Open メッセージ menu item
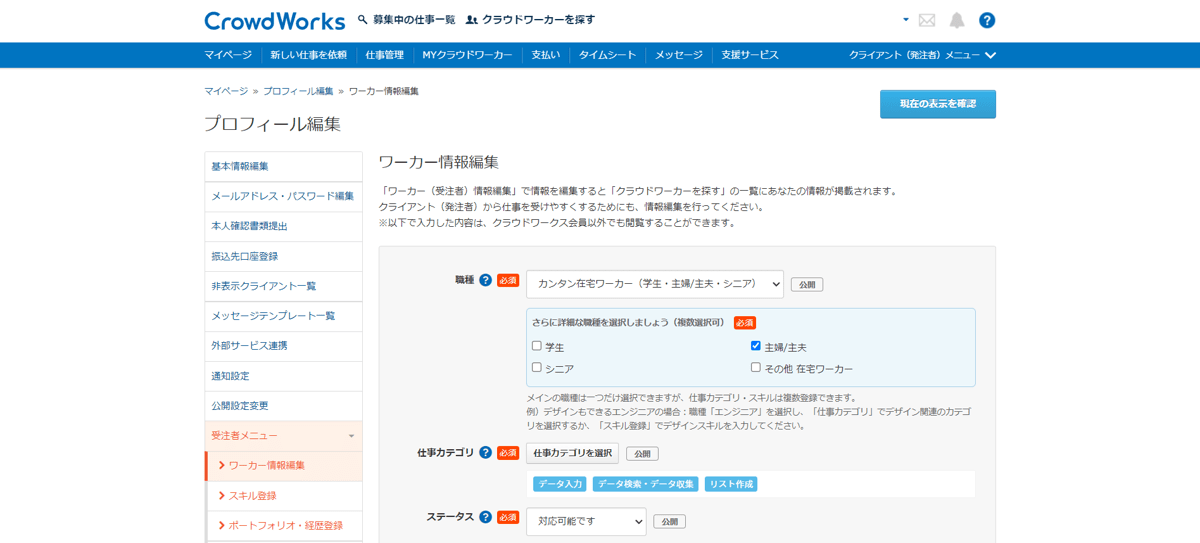 [x=679, y=55]
